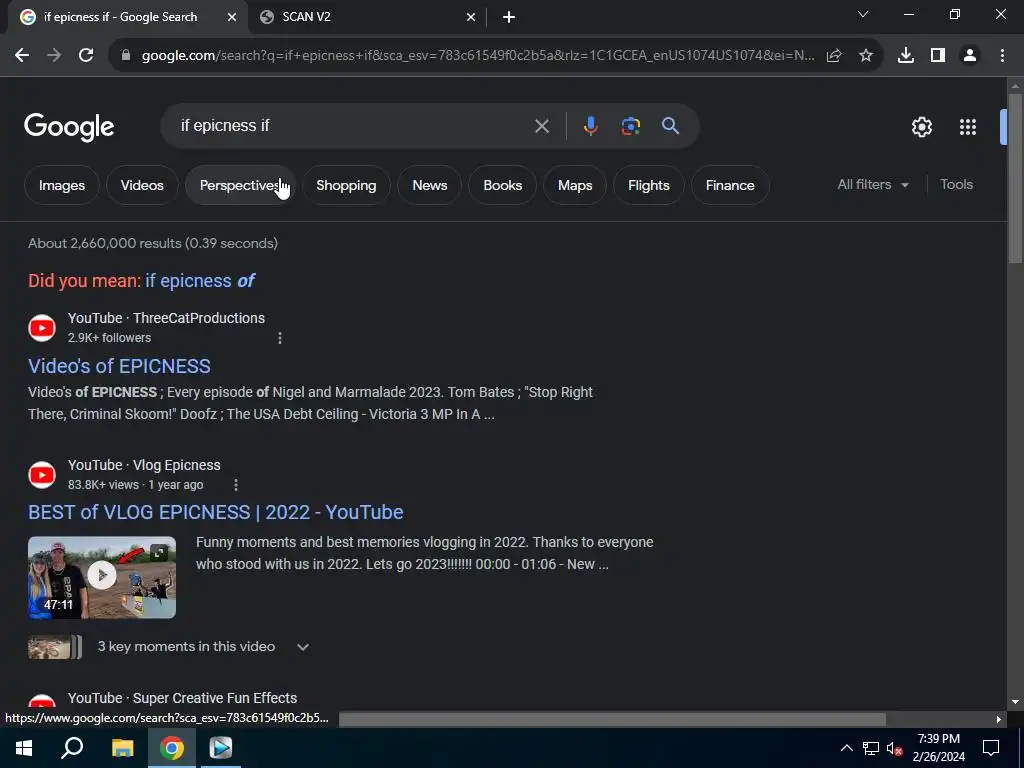1024x768 pixels.
Task: Close the SCAN V2 tab
Action: click(471, 18)
